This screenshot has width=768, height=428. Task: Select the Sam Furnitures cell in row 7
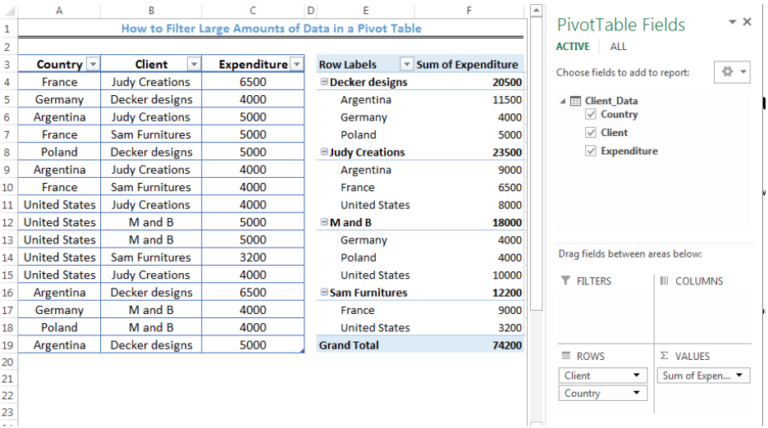coord(151,134)
